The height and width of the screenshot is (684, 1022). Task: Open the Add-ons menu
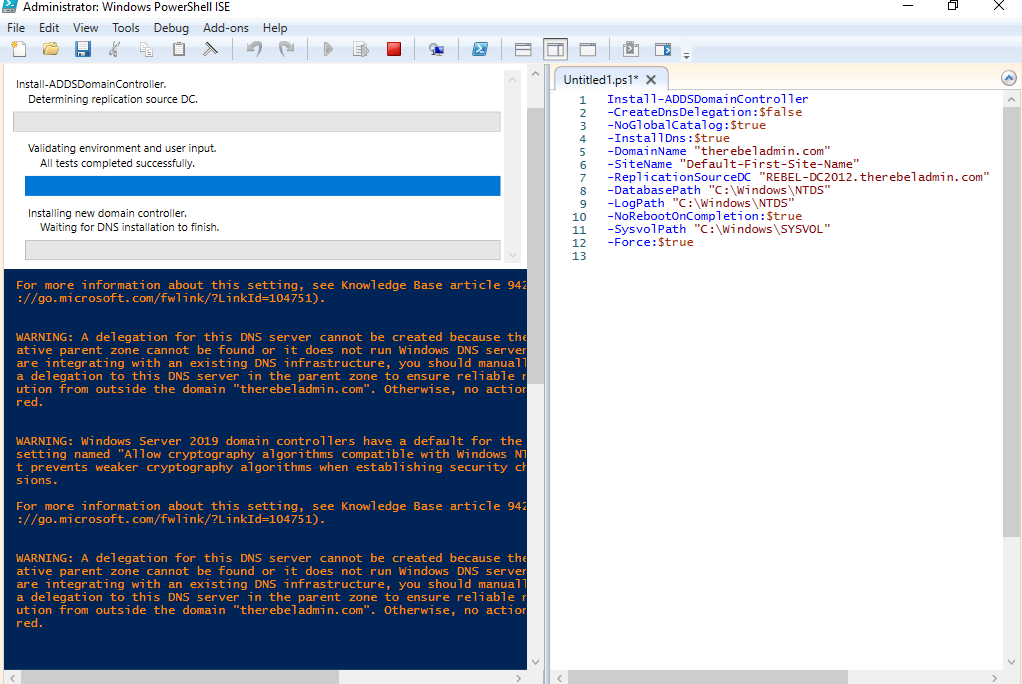tap(226, 28)
